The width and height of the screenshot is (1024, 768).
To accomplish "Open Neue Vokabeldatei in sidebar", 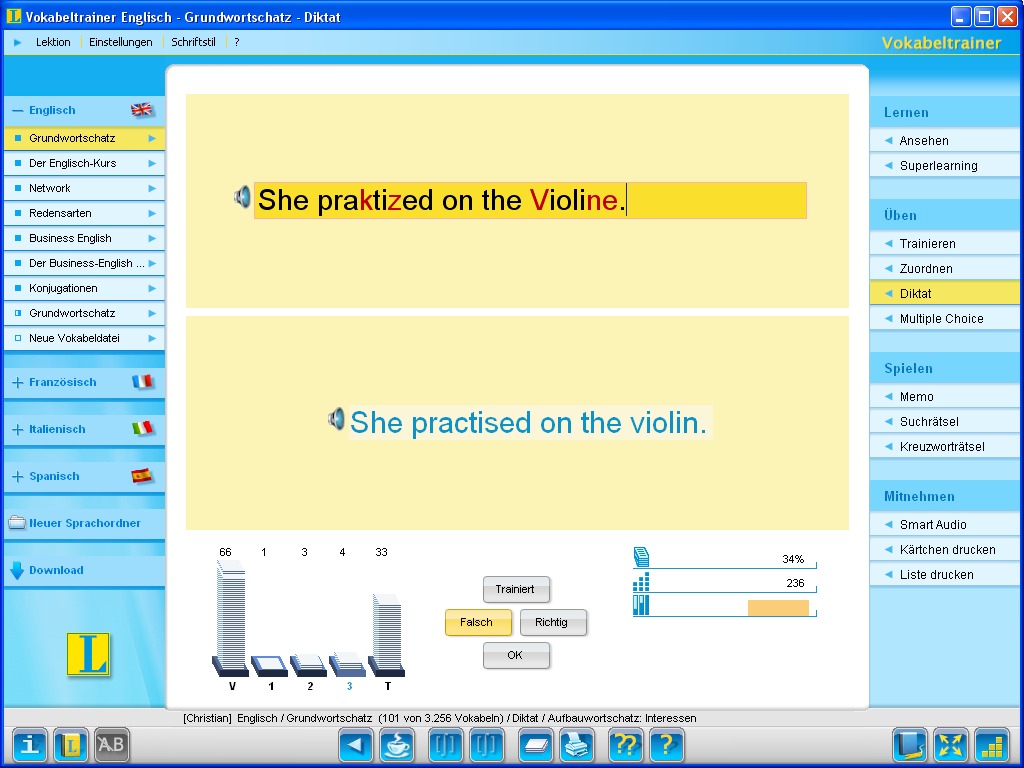I will tap(84, 338).
